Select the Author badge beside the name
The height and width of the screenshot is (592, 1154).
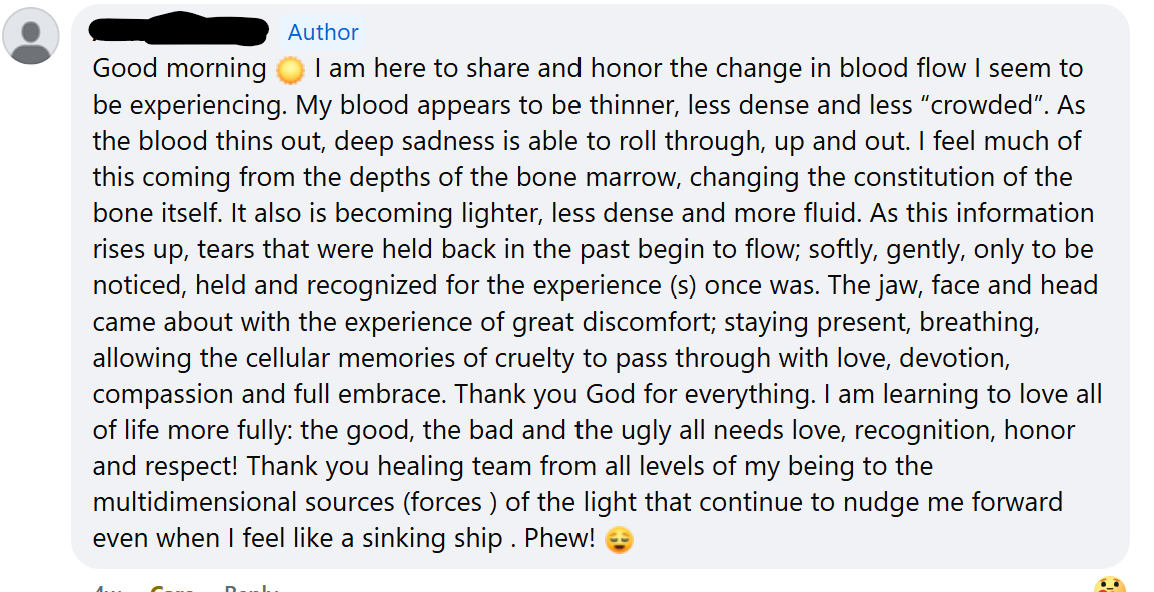click(x=323, y=32)
